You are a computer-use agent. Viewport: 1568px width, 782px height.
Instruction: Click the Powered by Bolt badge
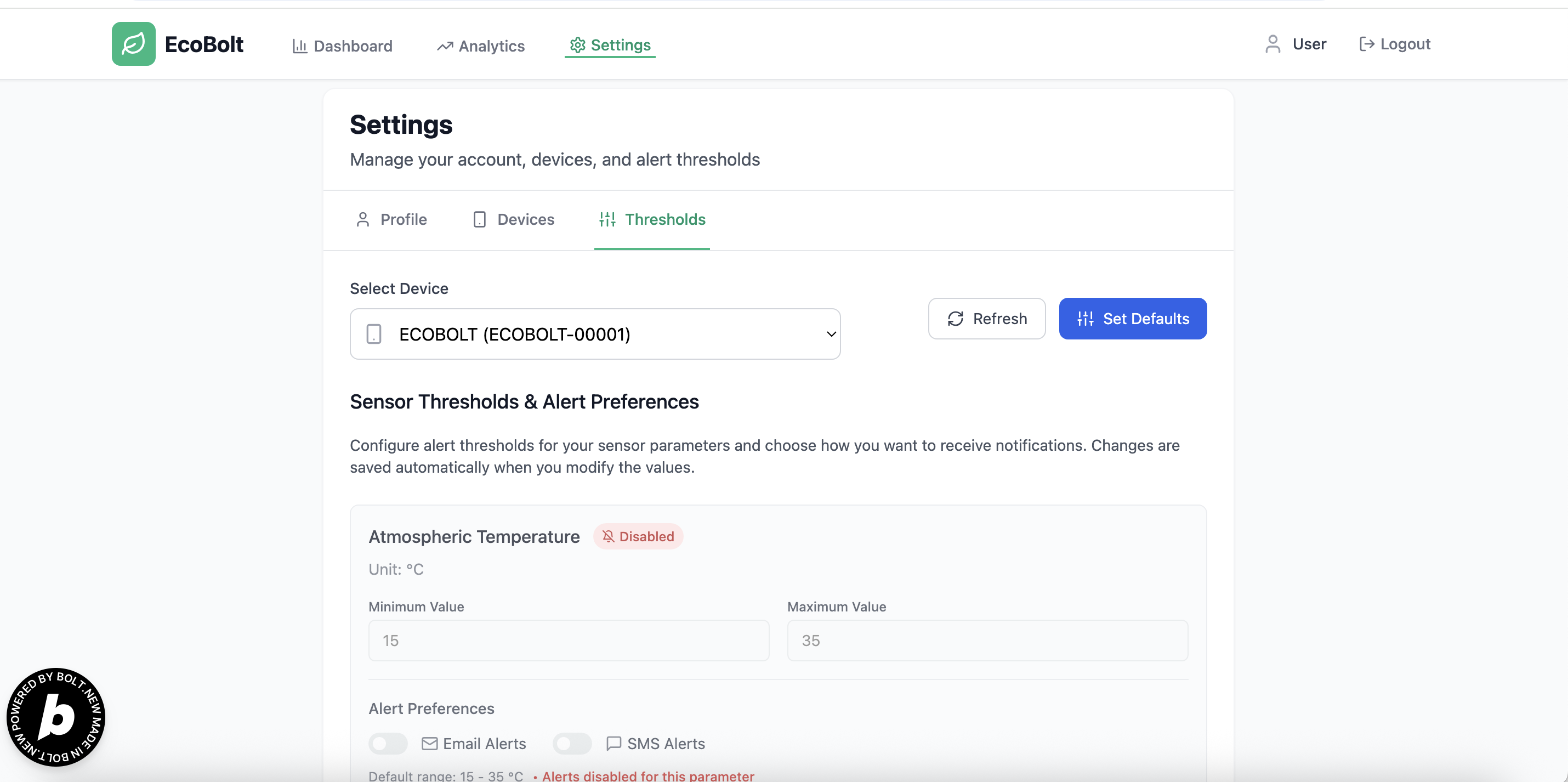[x=56, y=717]
